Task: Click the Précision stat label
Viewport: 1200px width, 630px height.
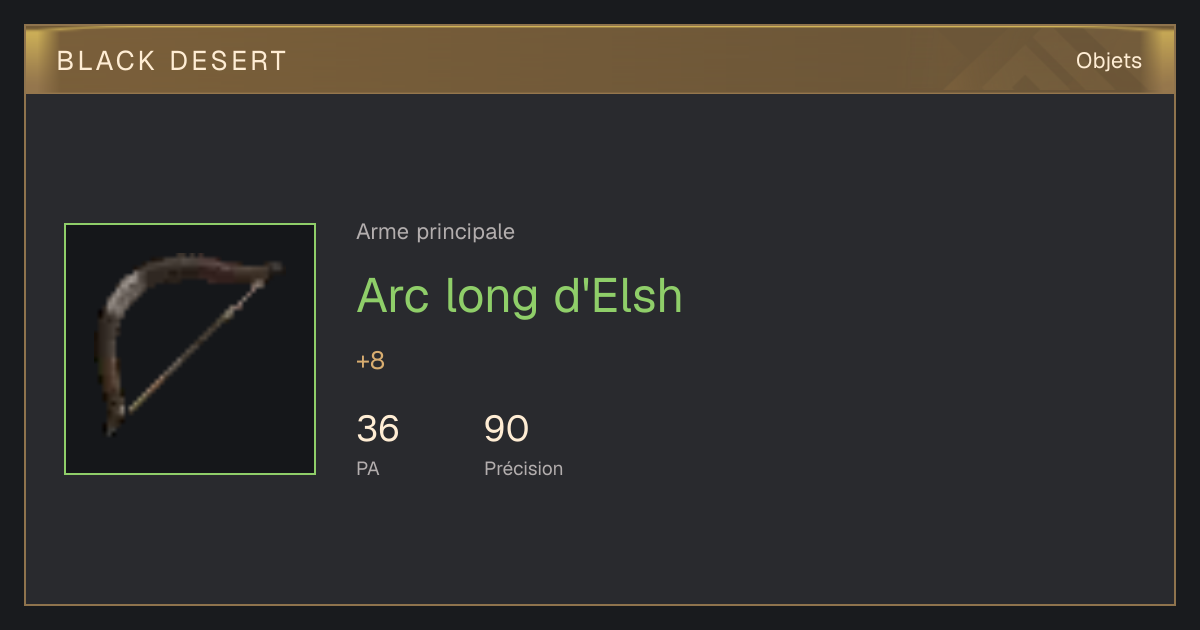Action: coord(523,468)
